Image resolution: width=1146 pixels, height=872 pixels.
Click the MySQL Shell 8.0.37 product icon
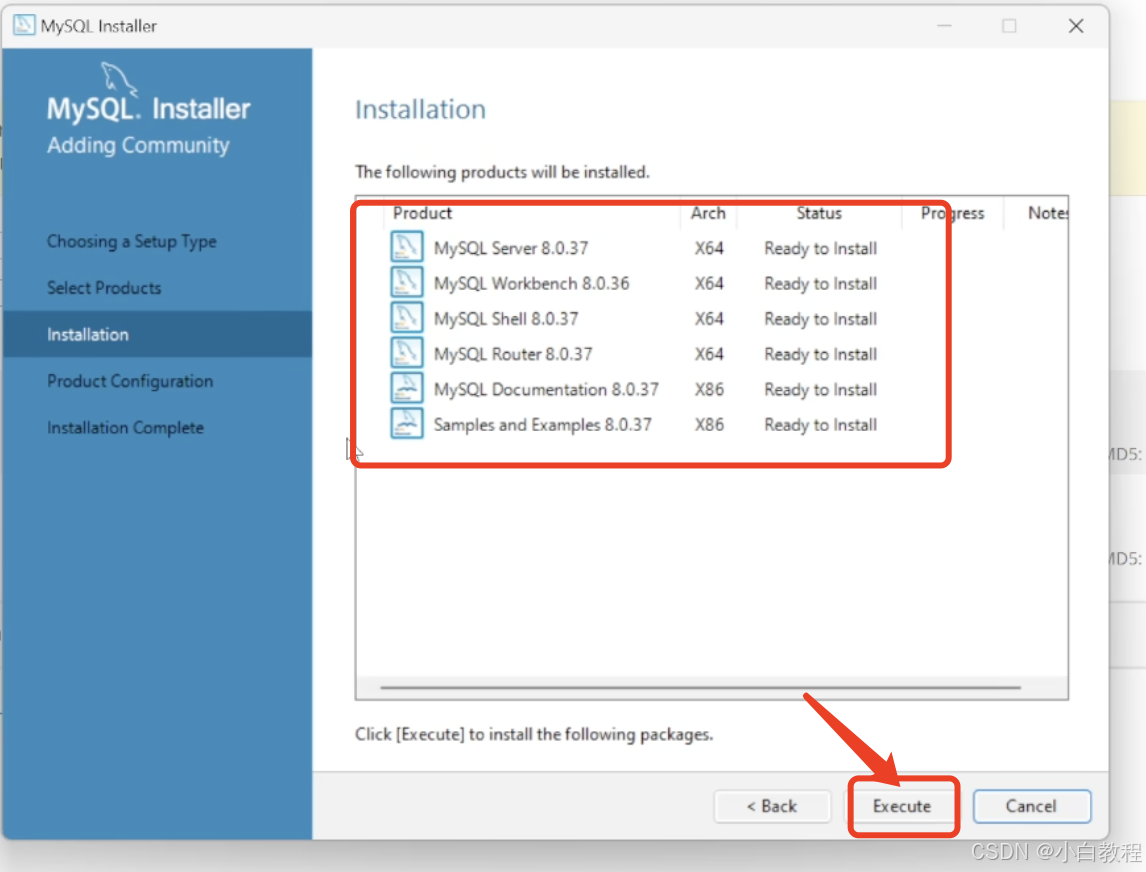click(x=406, y=318)
